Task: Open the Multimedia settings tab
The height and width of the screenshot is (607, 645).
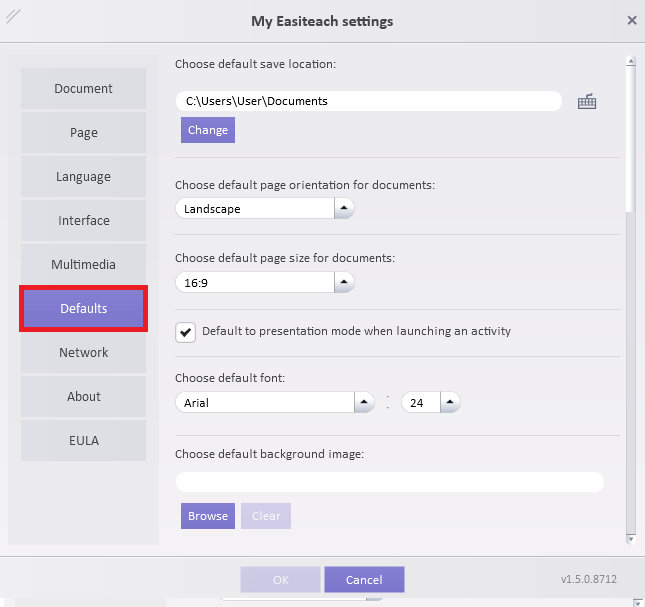Action: (84, 265)
